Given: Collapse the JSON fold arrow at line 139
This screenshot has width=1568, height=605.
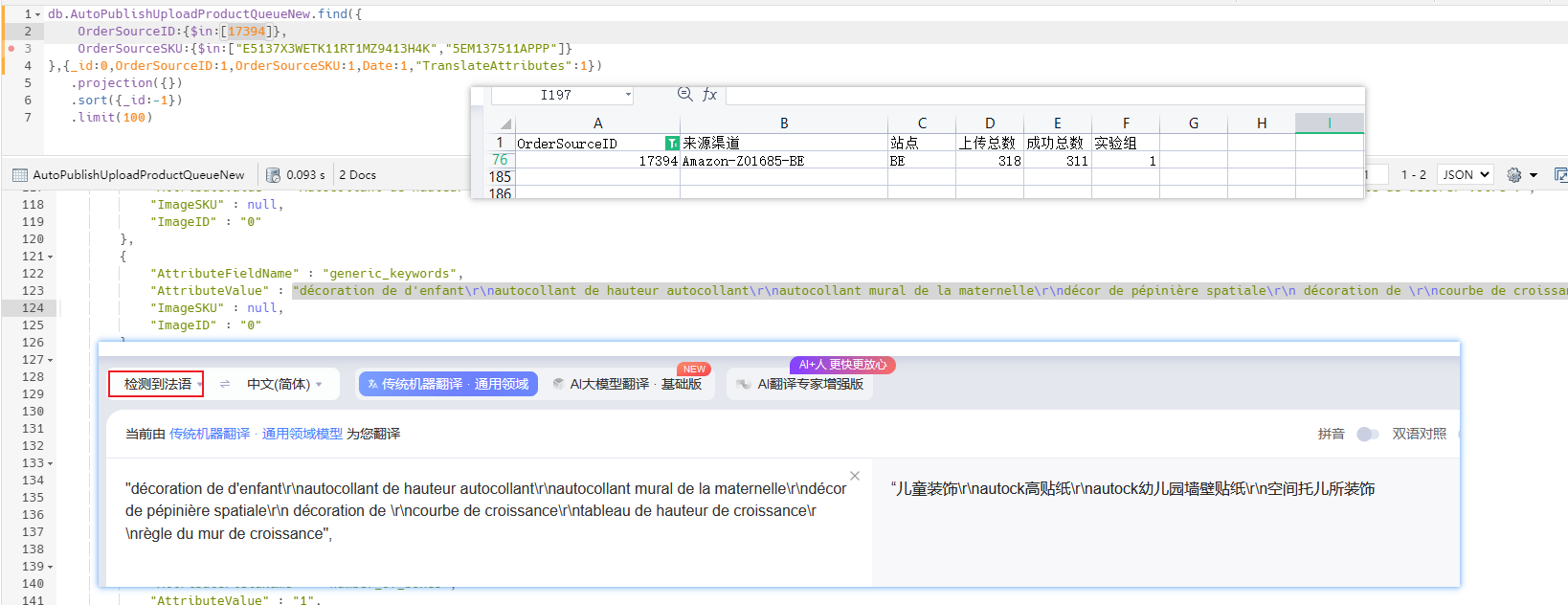Looking at the screenshot, I should tap(50, 567).
